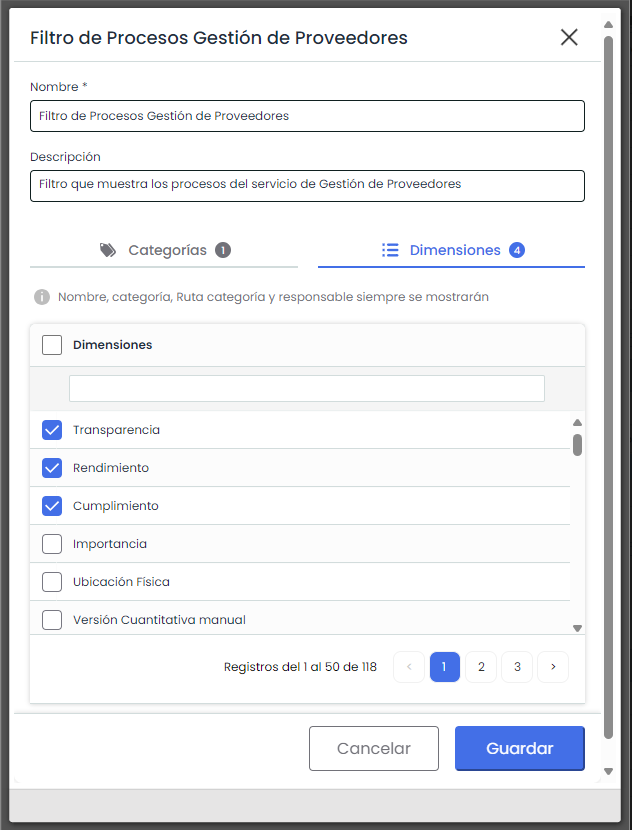Uncheck the Rendimiento dimension
Image resolution: width=632 pixels, height=830 pixels.
click(52, 468)
